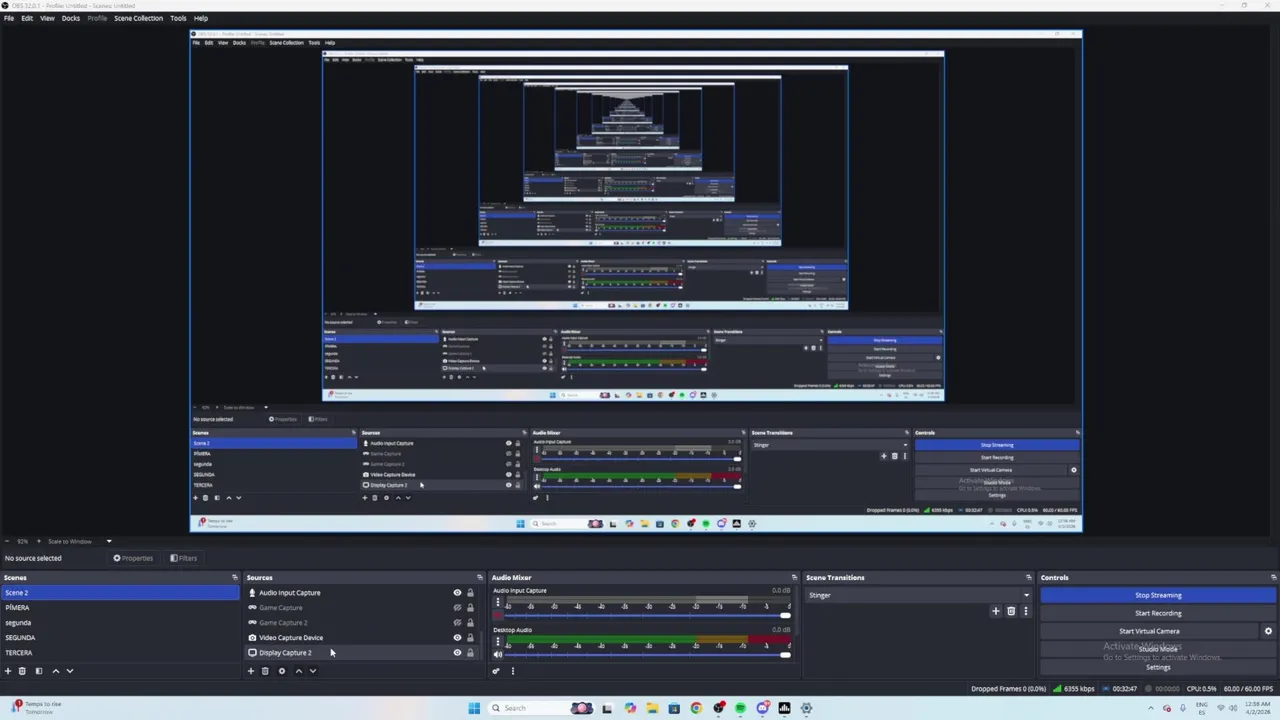
Task: Pop out the Scenes dock icon
Action: click(235, 578)
